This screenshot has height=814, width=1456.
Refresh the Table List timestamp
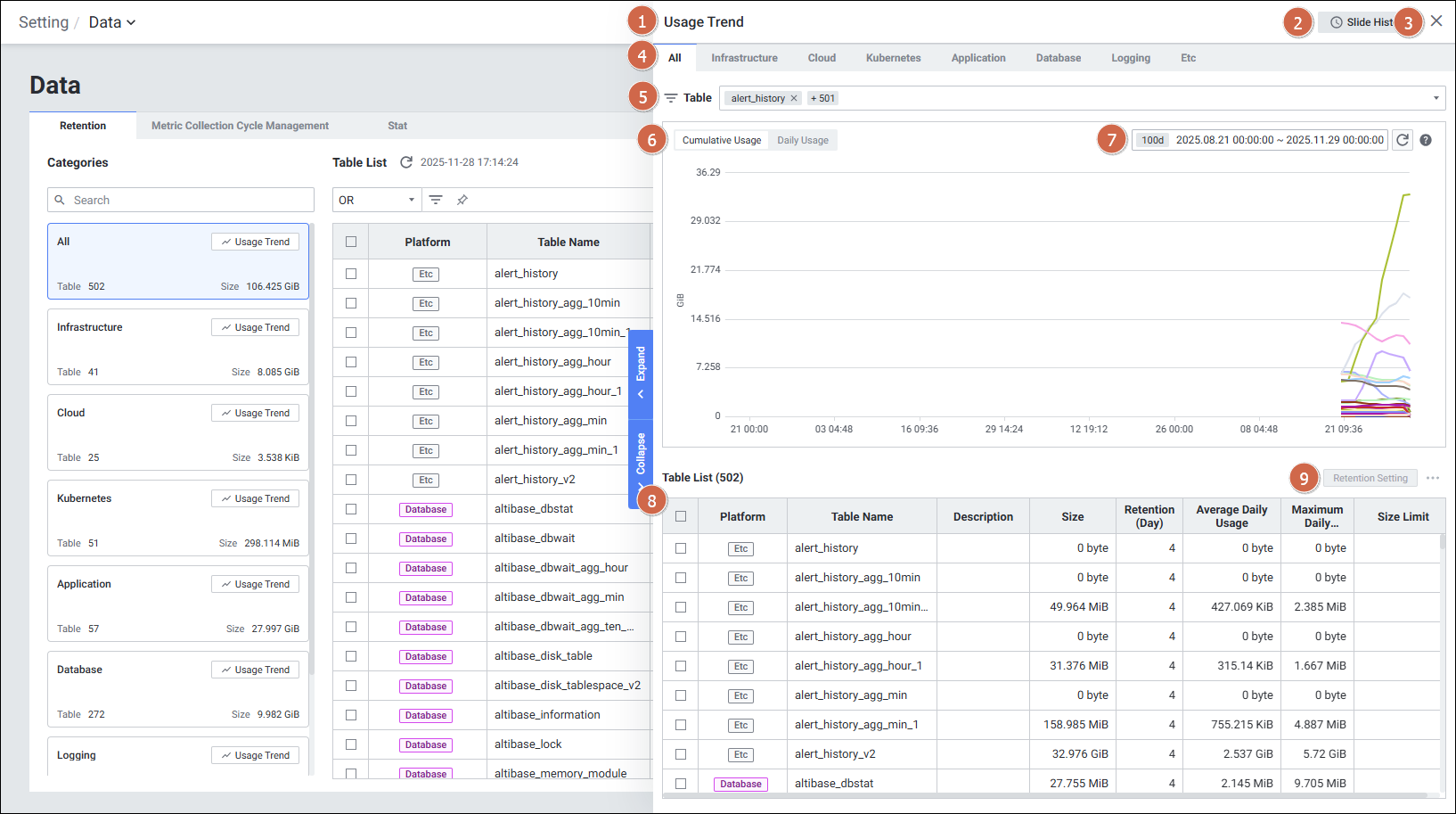pos(406,162)
